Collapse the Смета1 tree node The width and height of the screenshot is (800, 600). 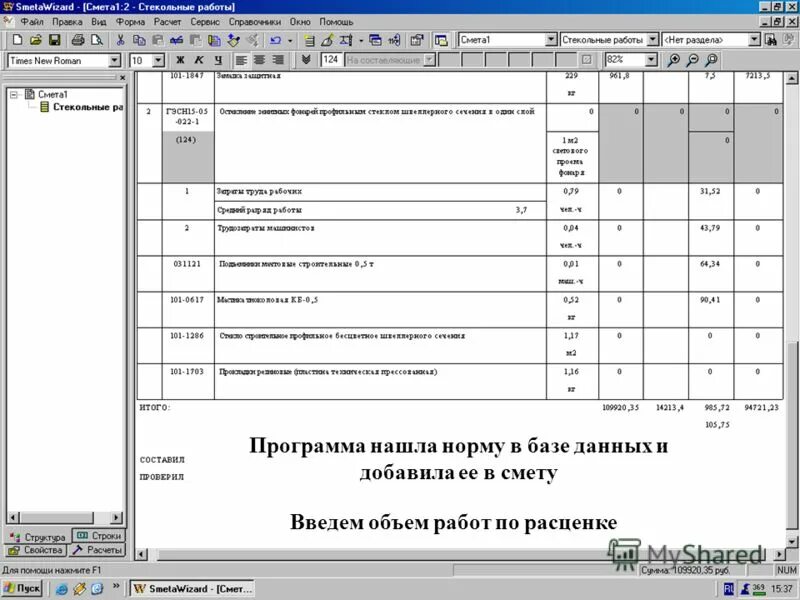click(14, 94)
